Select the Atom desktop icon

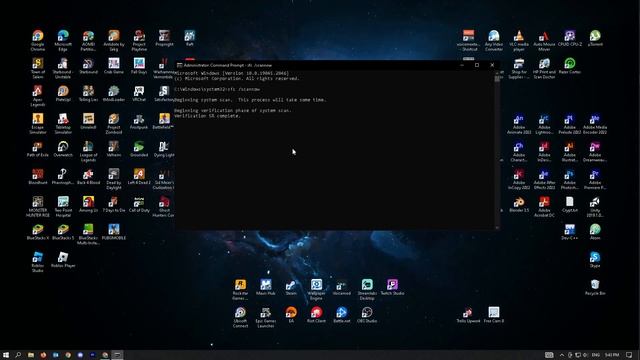(x=595, y=232)
